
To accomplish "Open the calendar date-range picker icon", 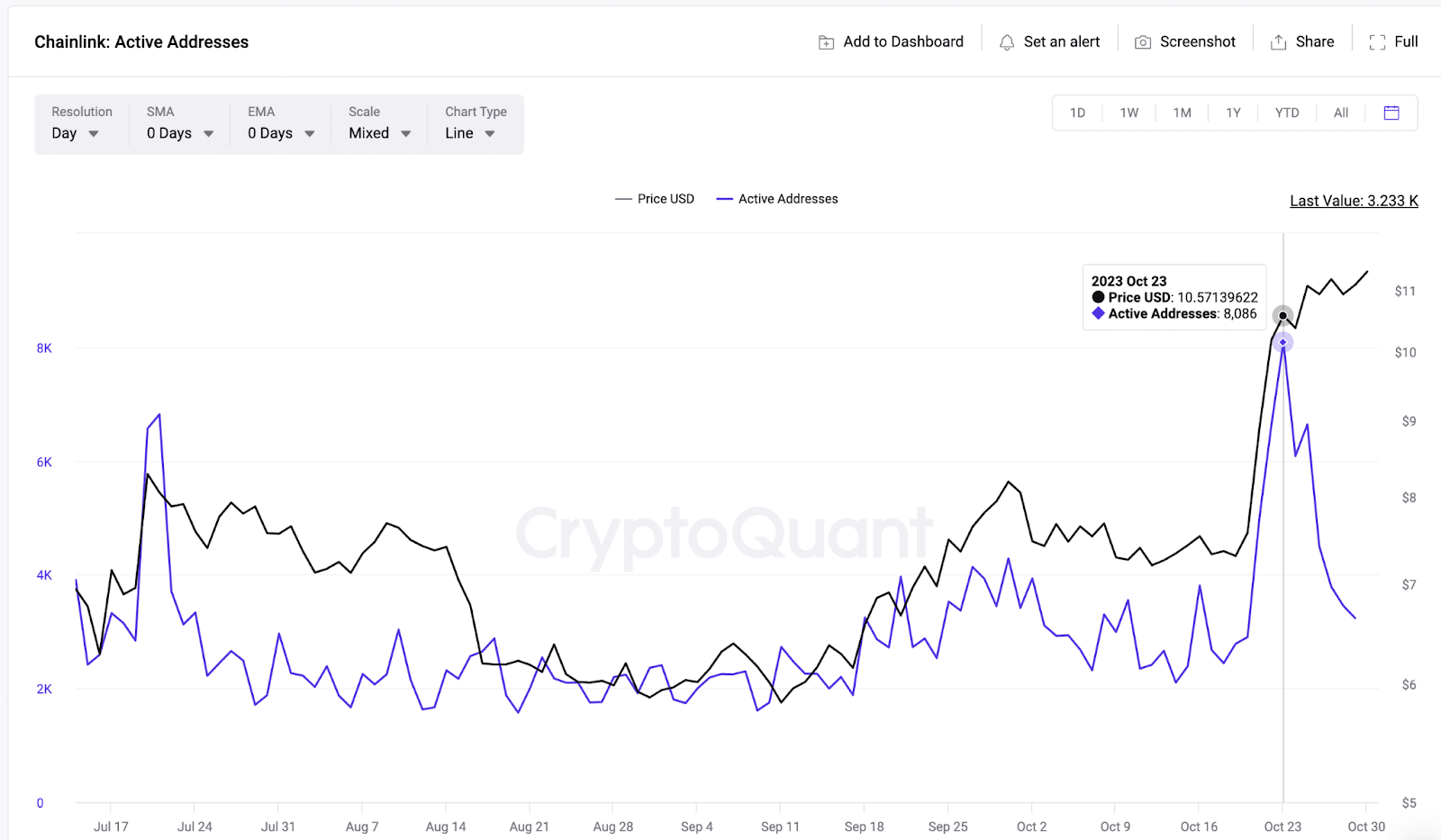I will pos(1391,113).
